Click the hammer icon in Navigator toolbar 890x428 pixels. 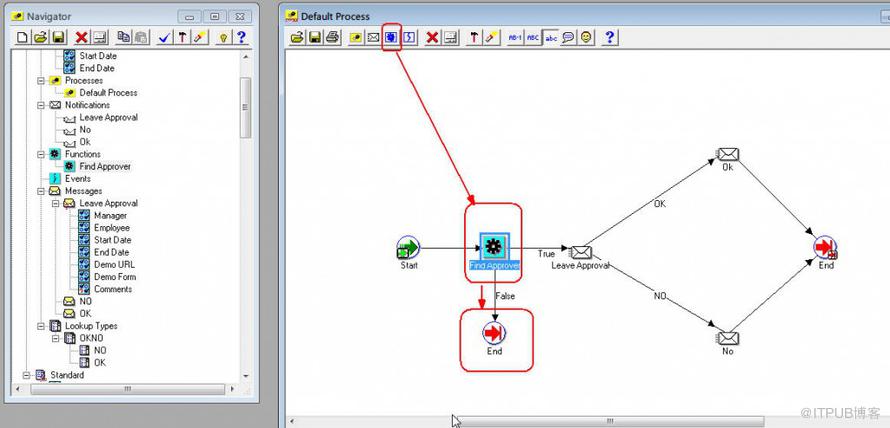(x=182, y=37)
